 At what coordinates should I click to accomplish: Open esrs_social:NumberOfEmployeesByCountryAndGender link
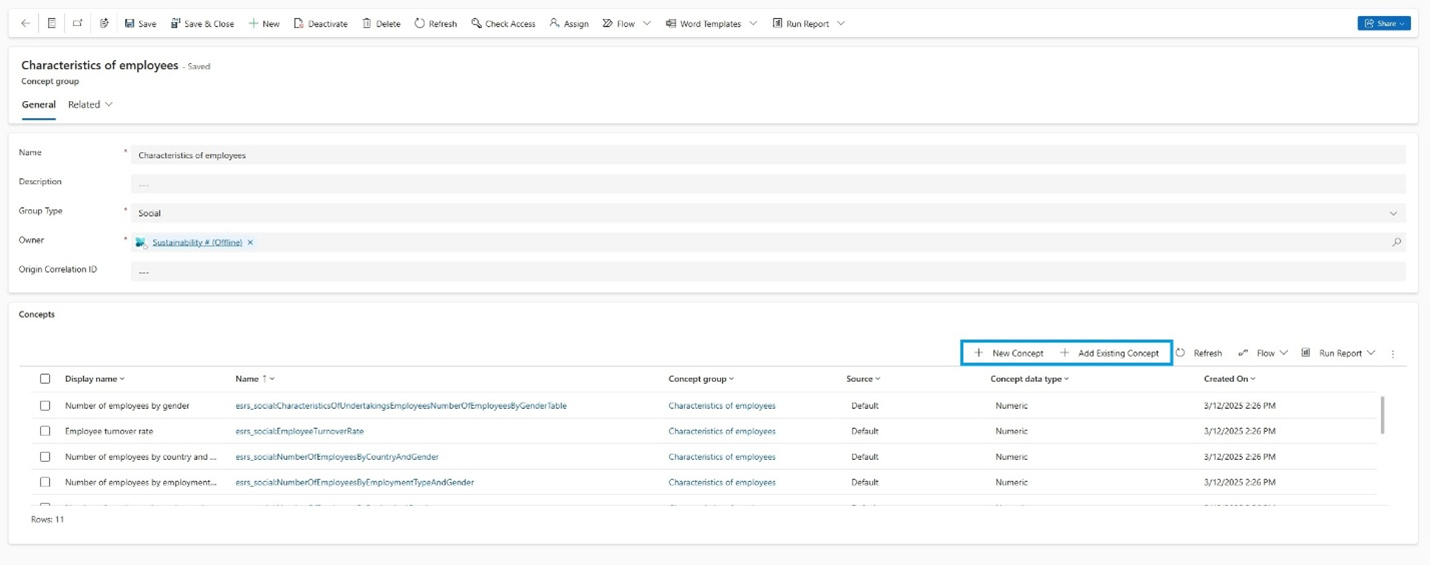click(x=337, y=457)
